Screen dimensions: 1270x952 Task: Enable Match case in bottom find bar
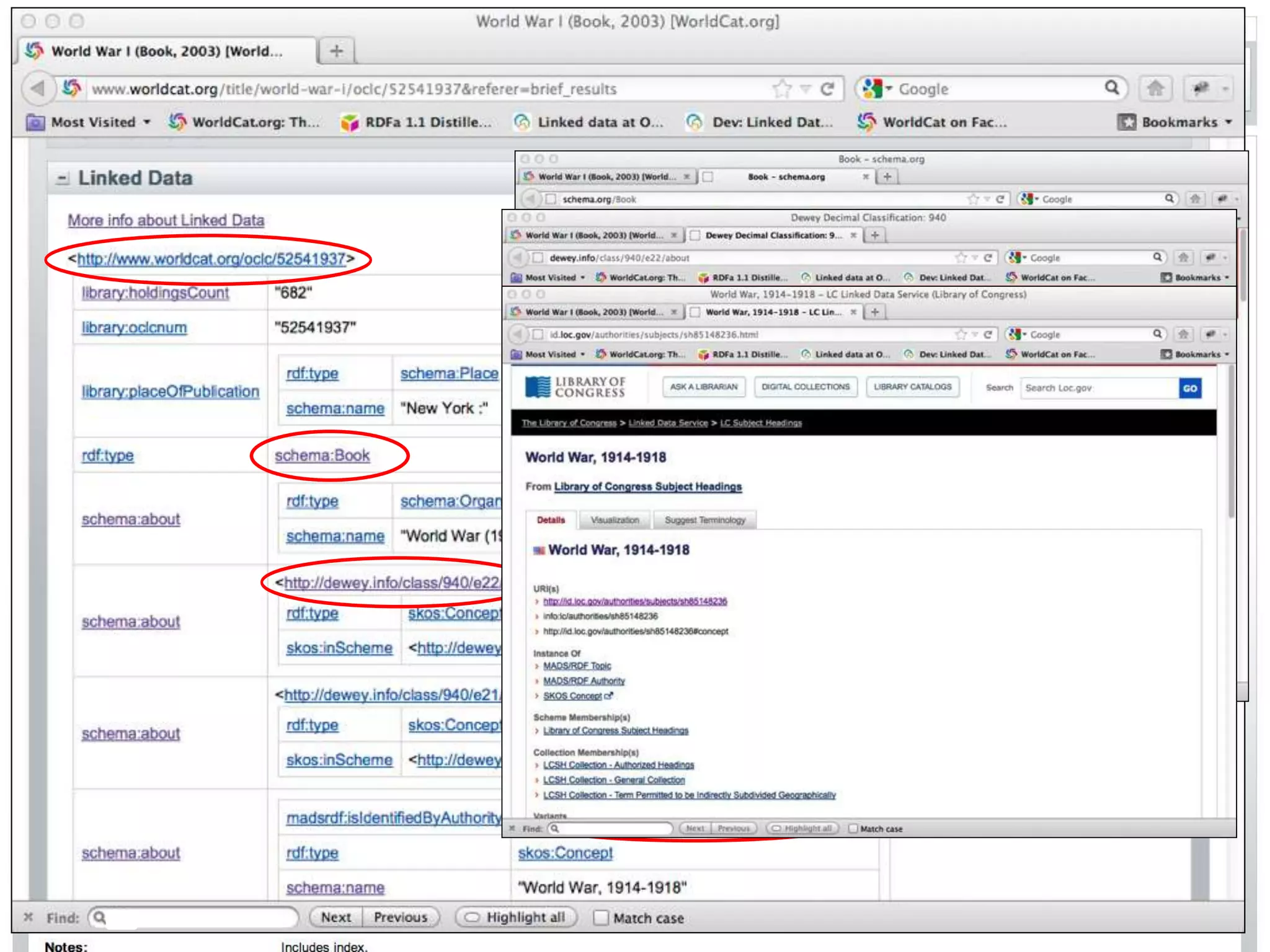coord(601,917)
